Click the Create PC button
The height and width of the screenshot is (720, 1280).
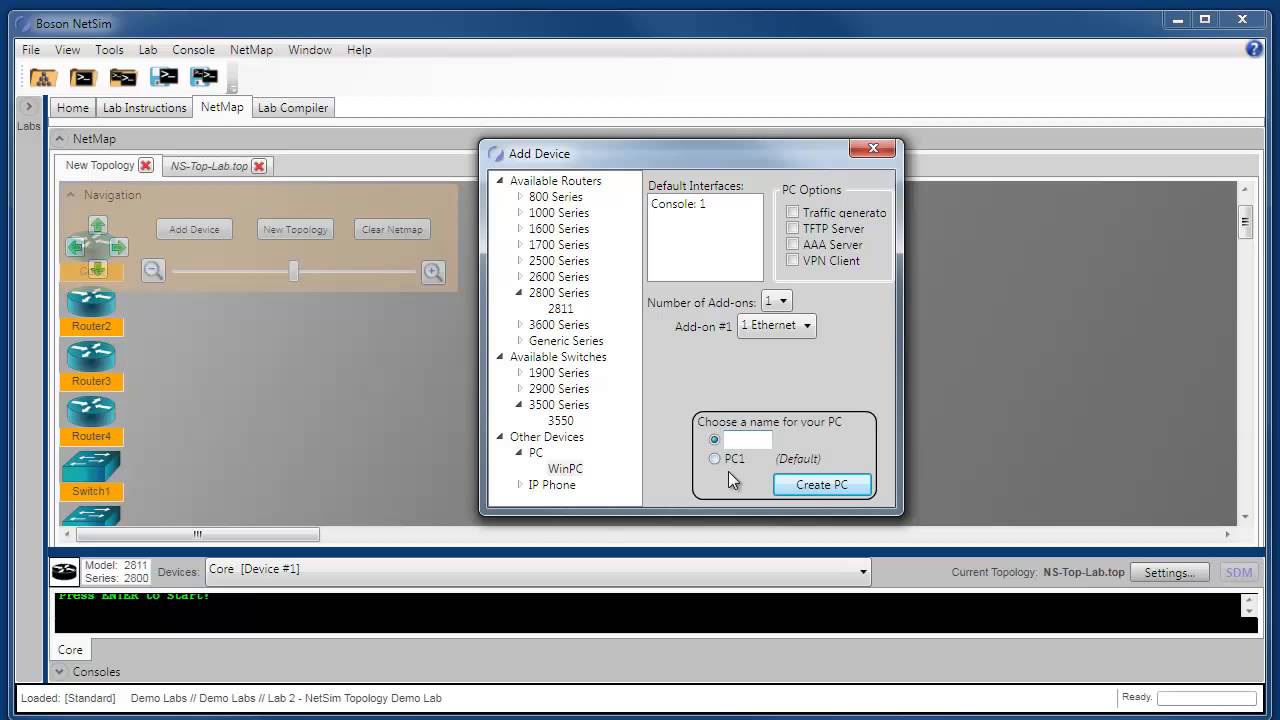click(x=822, y=485)
